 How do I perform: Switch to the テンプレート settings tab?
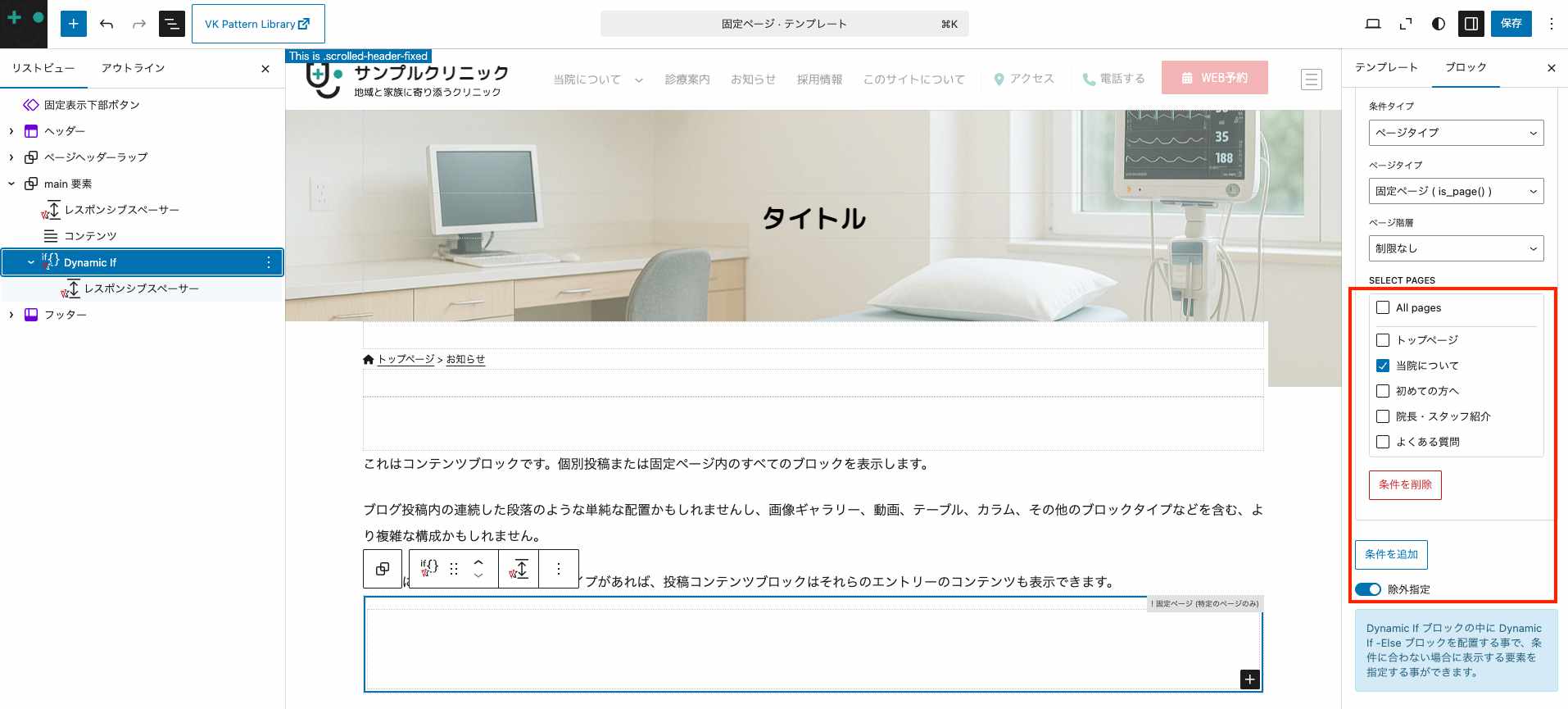point(1386,67)
